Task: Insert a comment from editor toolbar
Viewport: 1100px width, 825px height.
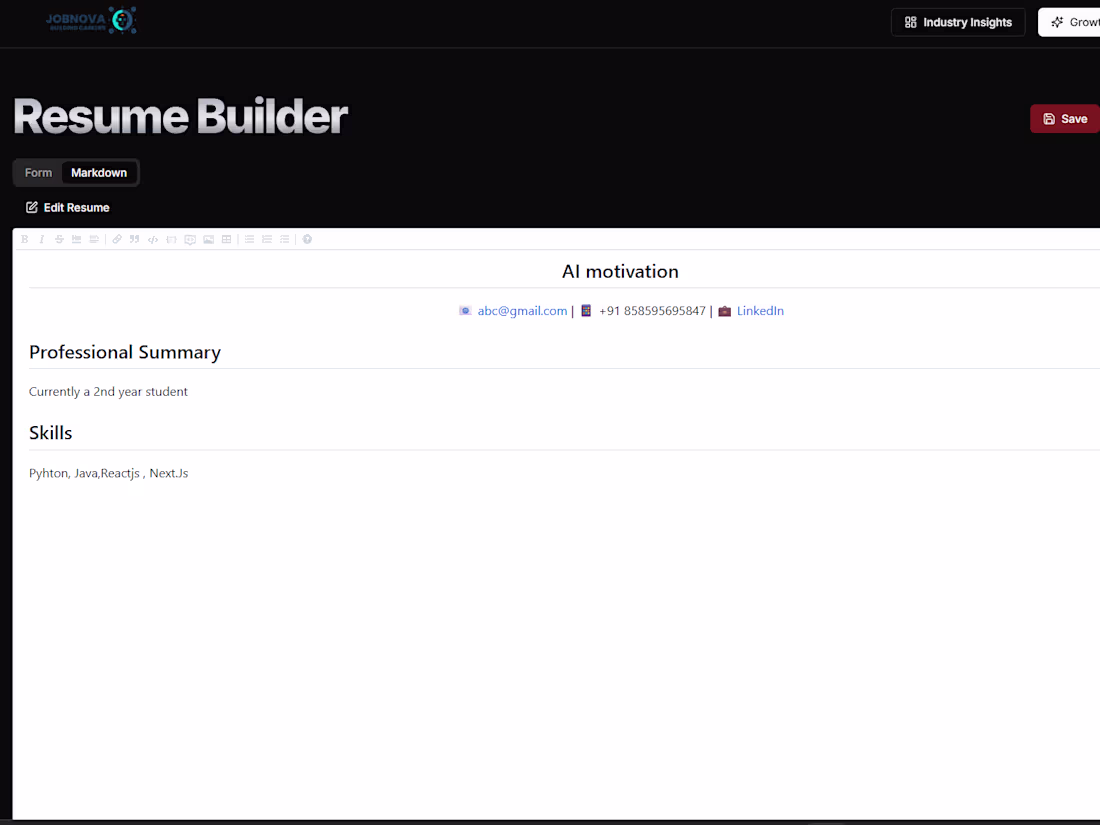Action: (190, 239)
